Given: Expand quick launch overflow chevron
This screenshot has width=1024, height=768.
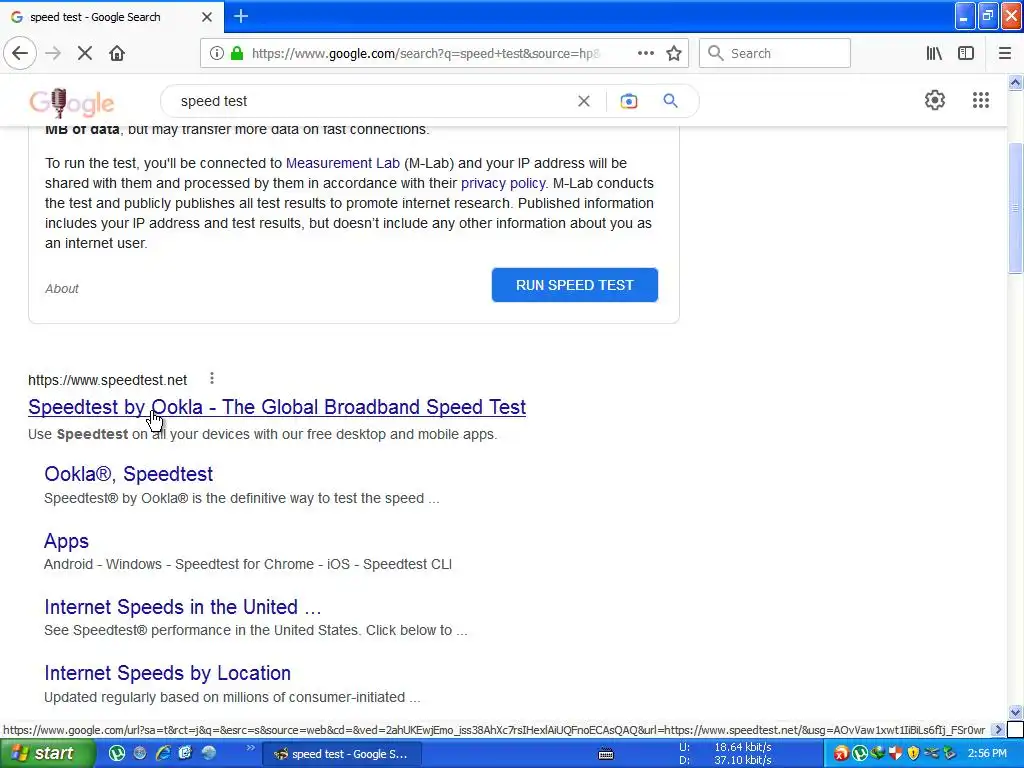Looking at the screenshot, I should [x=250, y=748].
